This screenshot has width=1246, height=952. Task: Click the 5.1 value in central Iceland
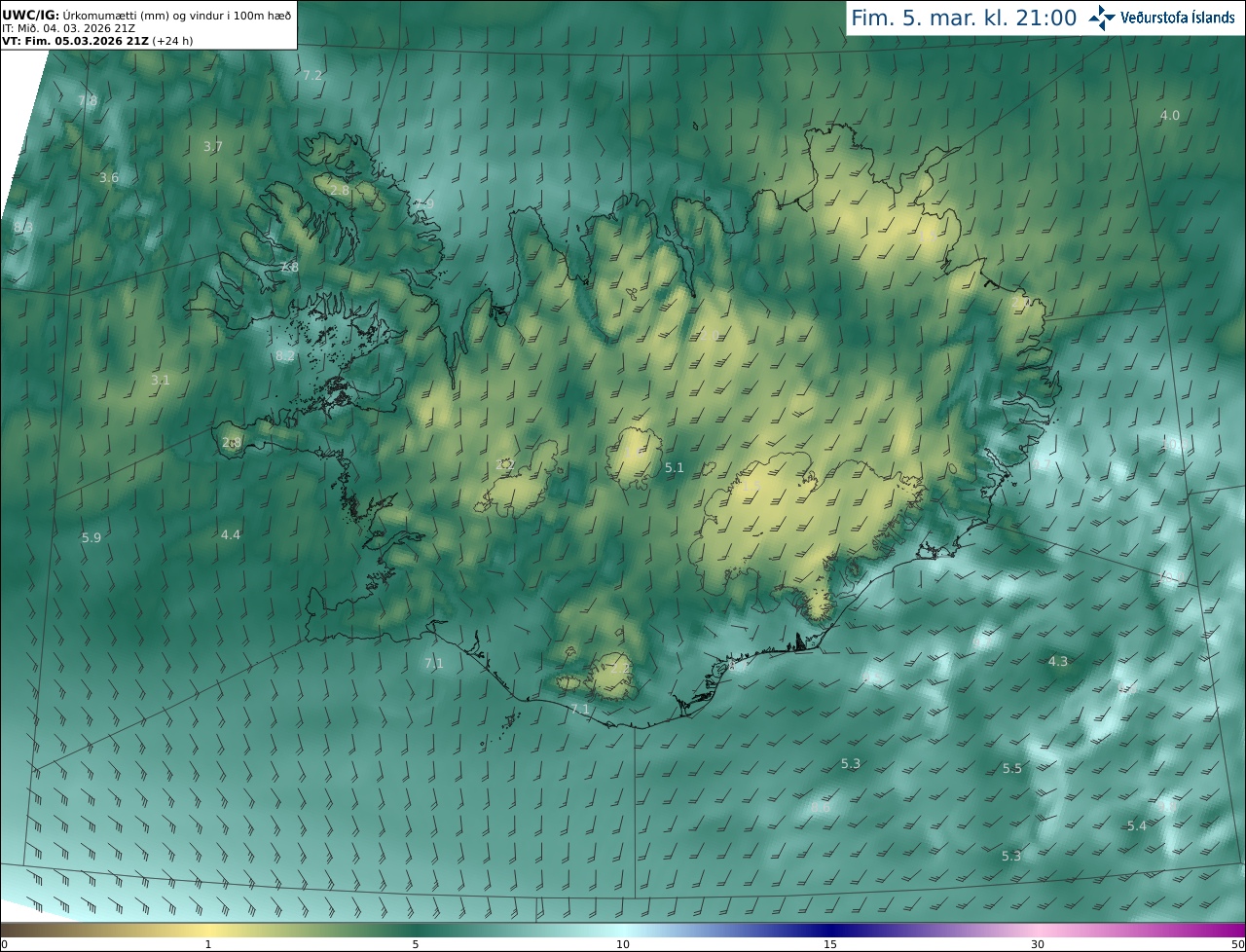[x=675, y=468]
